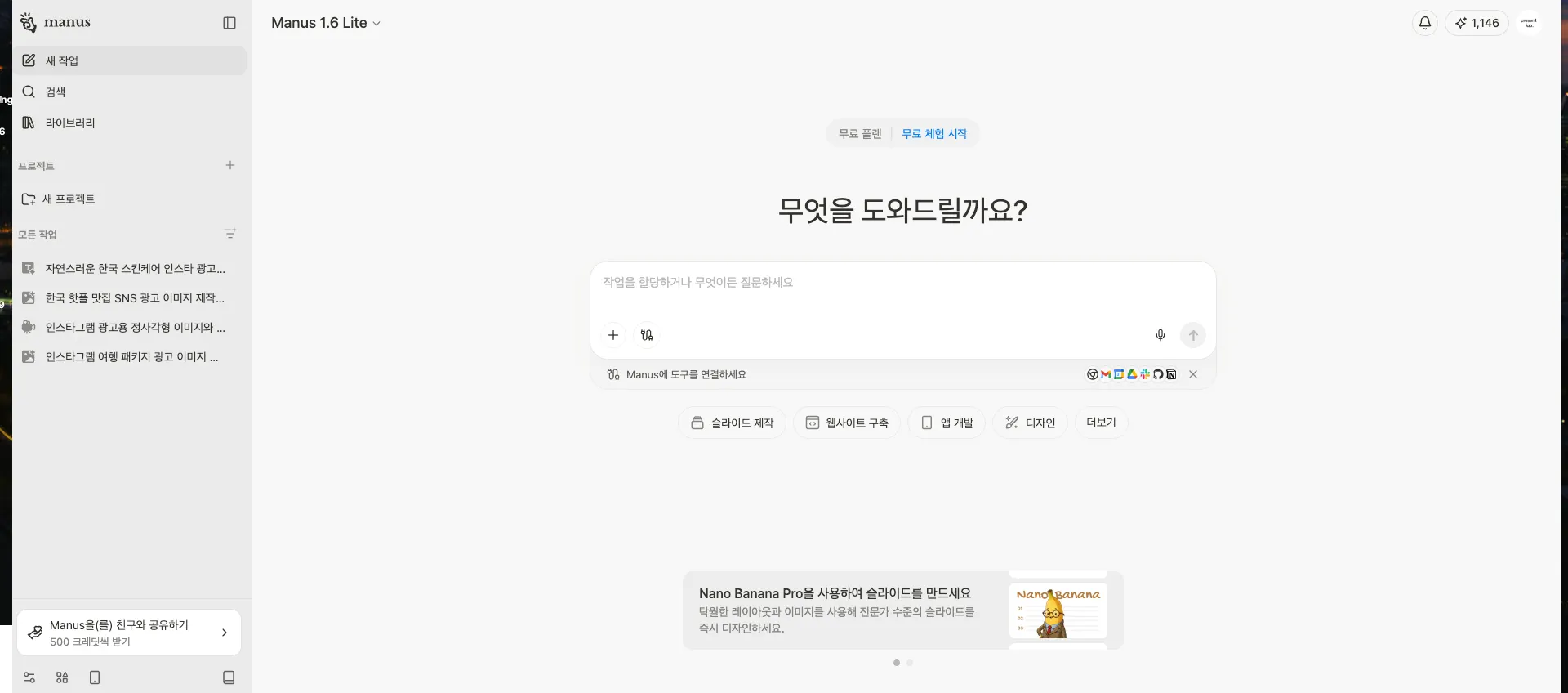Viewport: 1568px width, 693px height.
Task: Open the task 한국 핫플 맛집 SNS 광고 이미지 제작
Action: [x=131, y=297]
